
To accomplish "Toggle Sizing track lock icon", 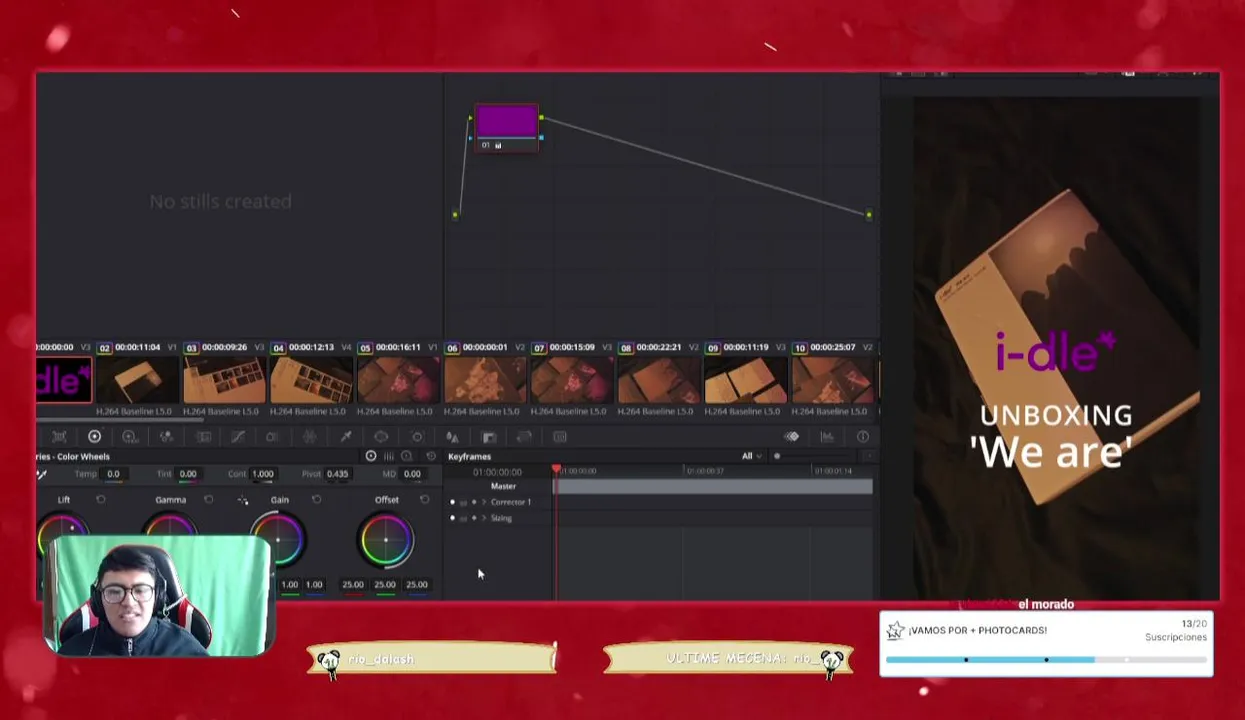I will pos(463,518).
